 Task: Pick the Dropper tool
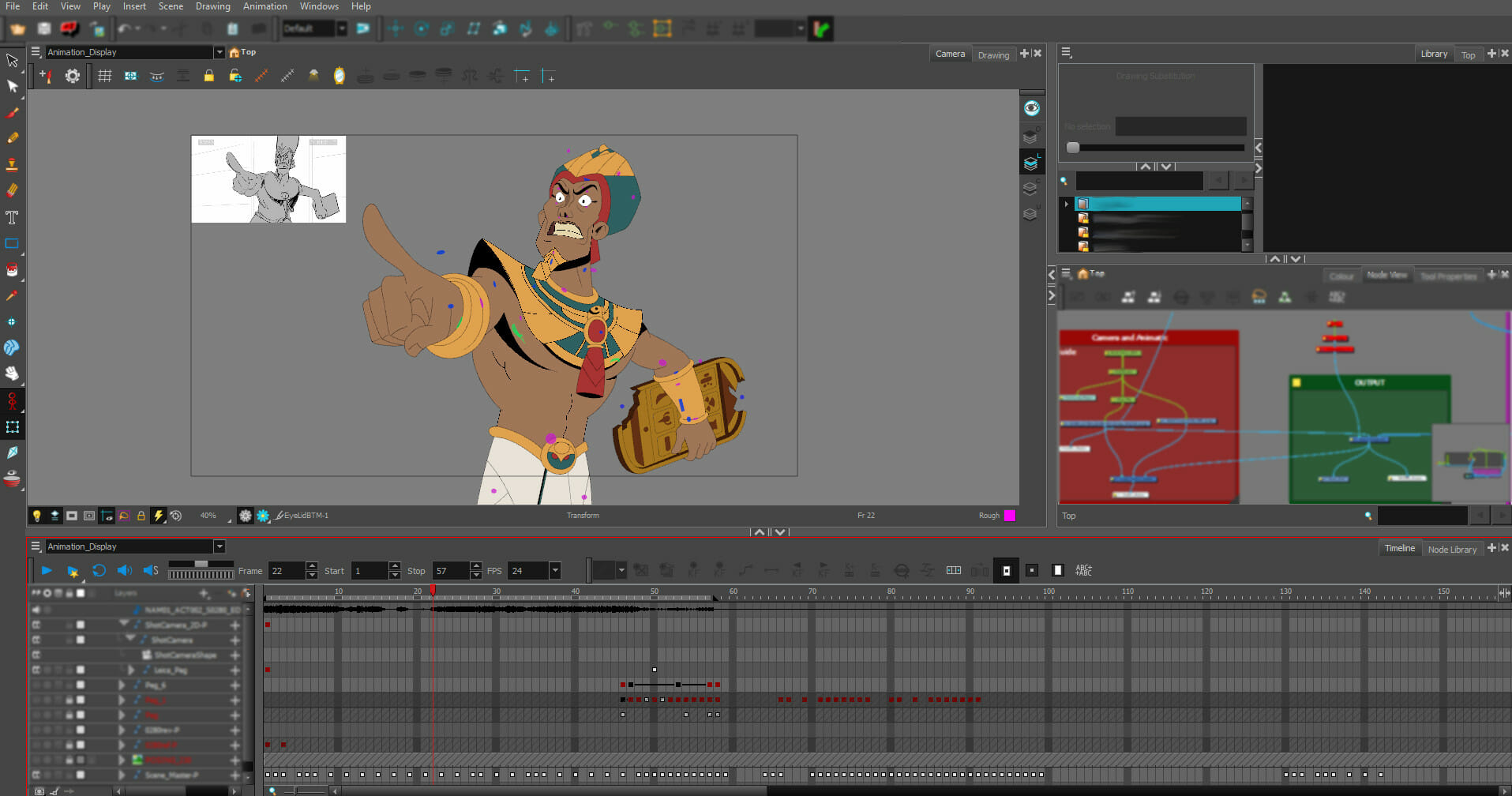13,295
